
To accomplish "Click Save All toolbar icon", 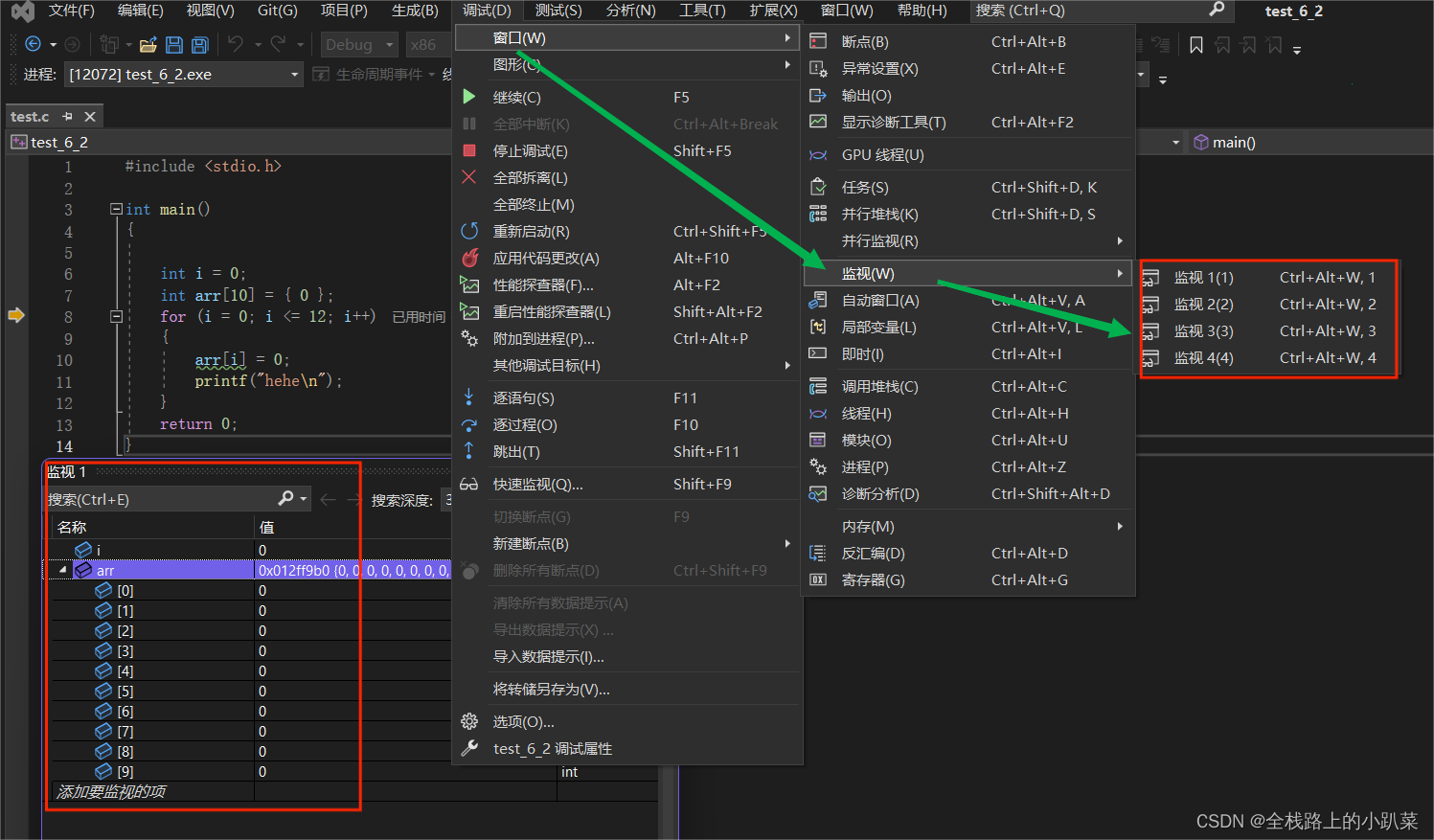I will (x=199, y=44).
